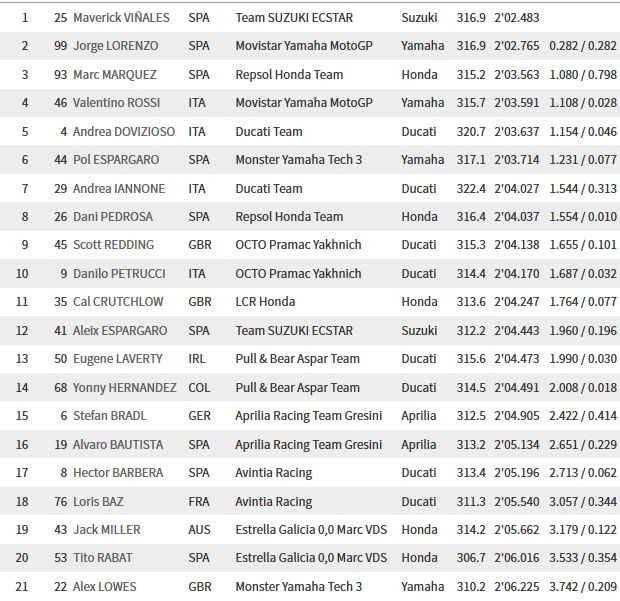This screenshot has height=601, width=620.
Task: Select Scott REDDING rider name
Action: point(113,245)
